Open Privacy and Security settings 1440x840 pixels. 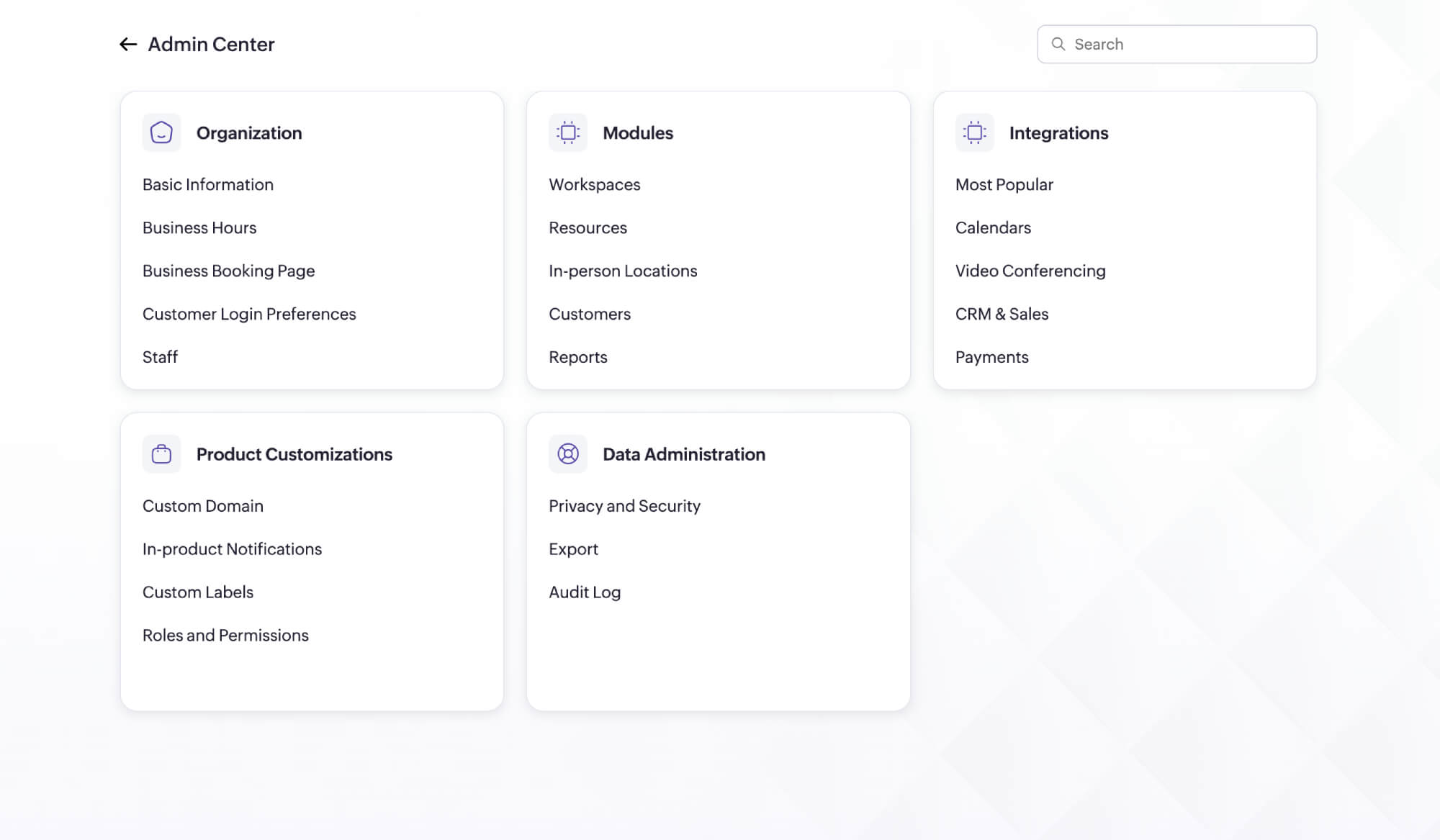624,506
